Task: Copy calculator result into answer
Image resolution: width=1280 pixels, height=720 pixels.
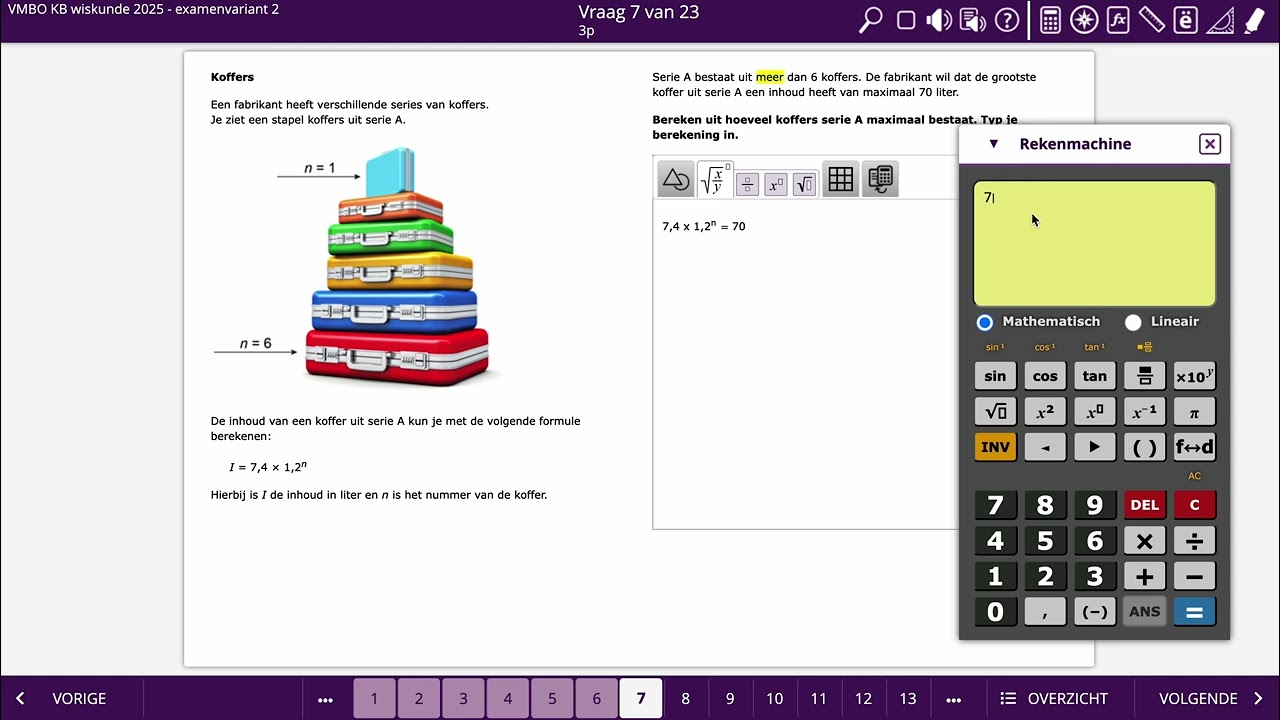Action: point(880,179)
